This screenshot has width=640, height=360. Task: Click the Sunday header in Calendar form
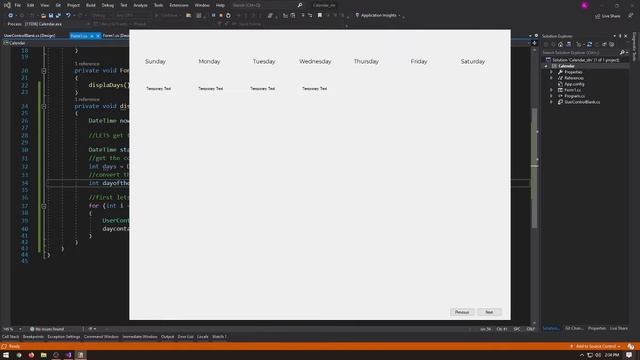(155, 62)
